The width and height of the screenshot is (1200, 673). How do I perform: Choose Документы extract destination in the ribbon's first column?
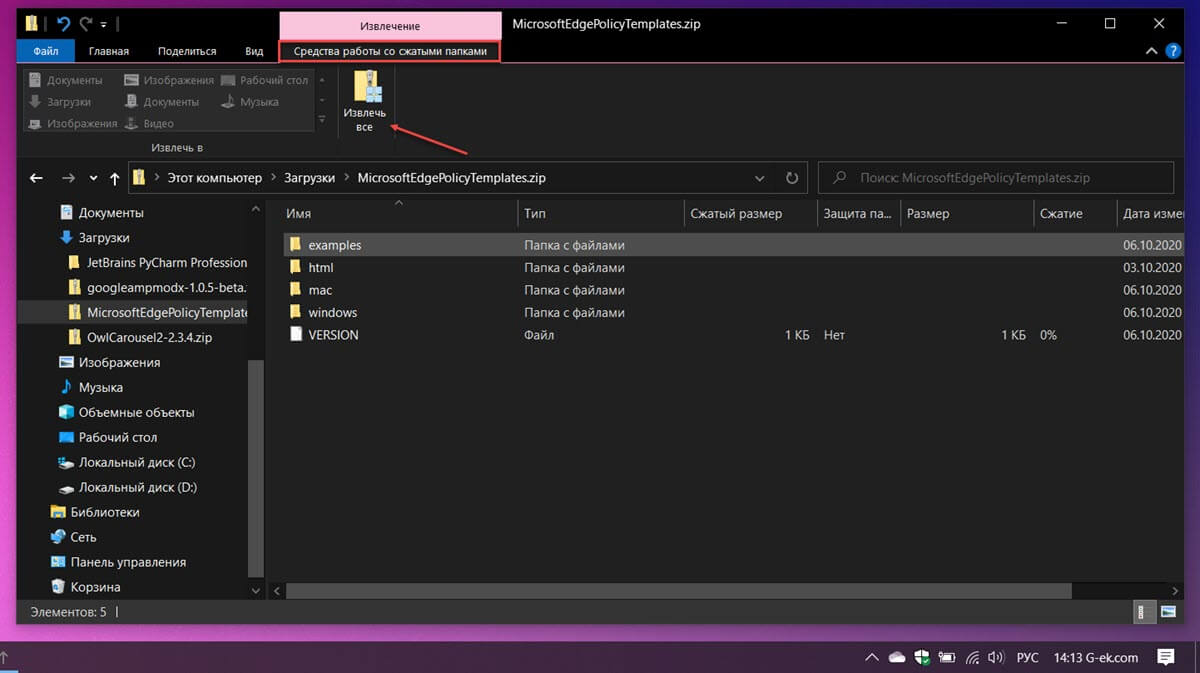[66, 80]
